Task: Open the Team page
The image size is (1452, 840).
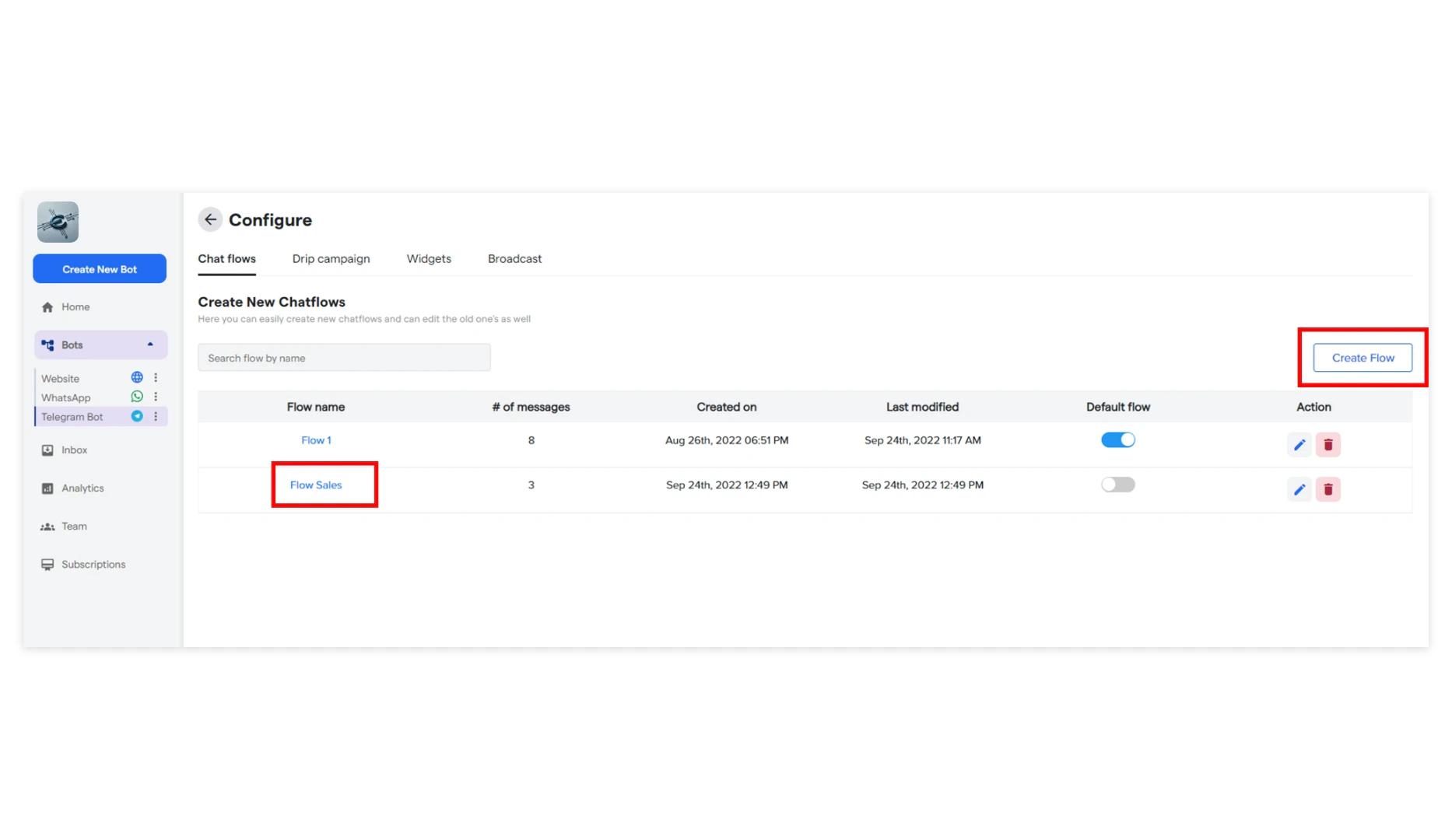Action: pos(74,527)
